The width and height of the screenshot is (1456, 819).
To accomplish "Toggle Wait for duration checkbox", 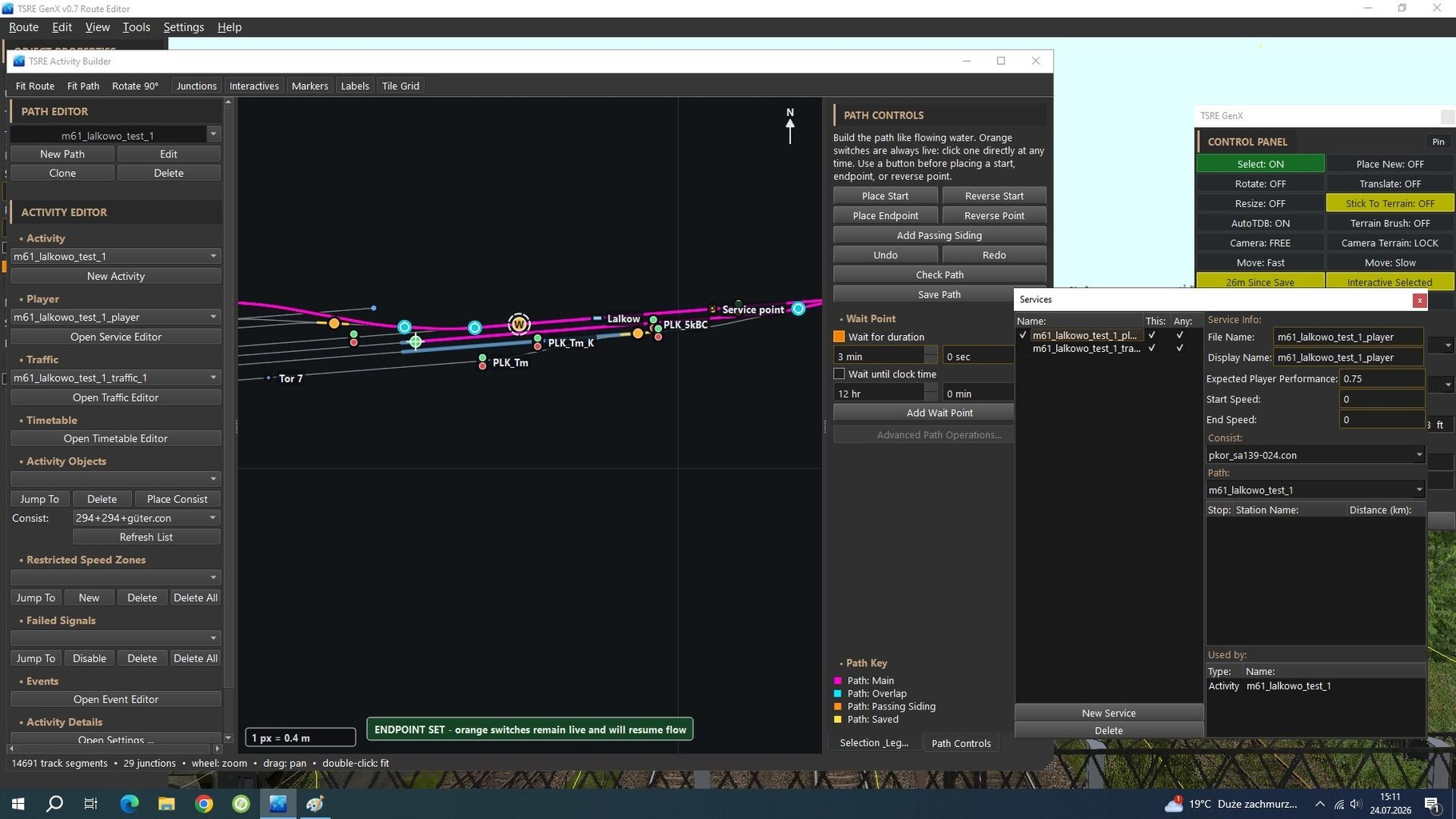I will point(839,337).
